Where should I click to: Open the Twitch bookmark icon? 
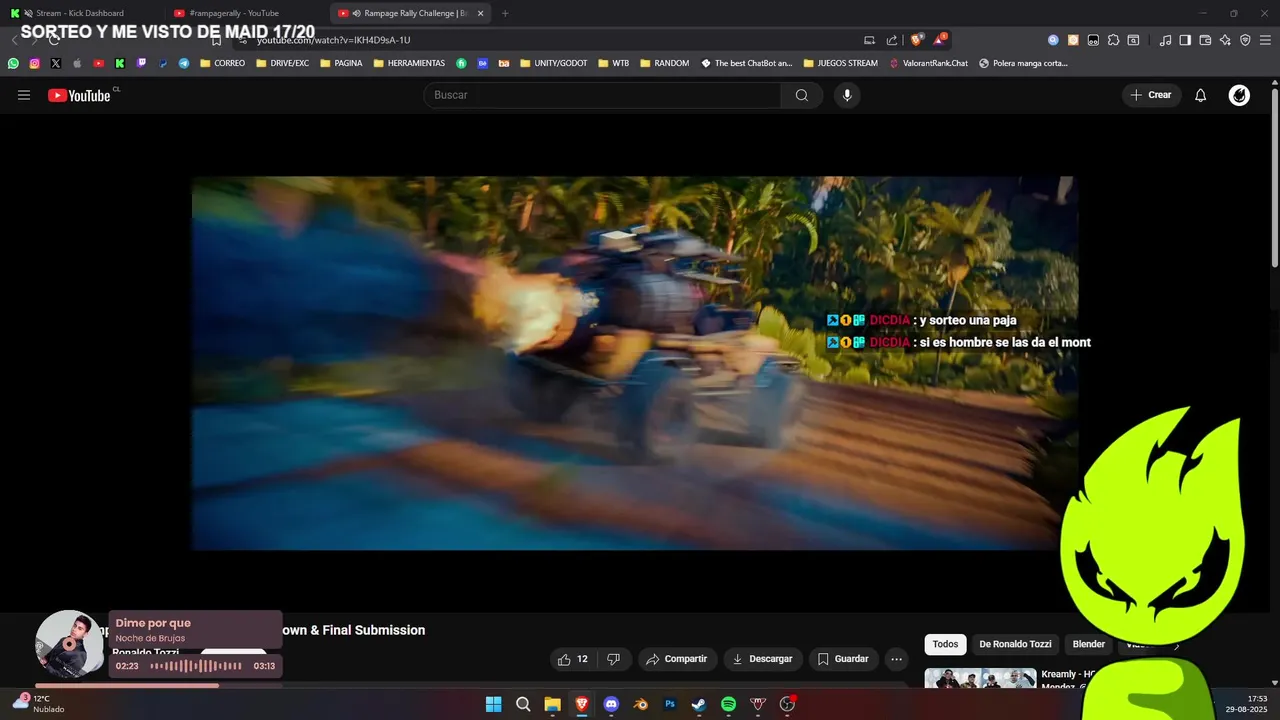tap(141, 63)
